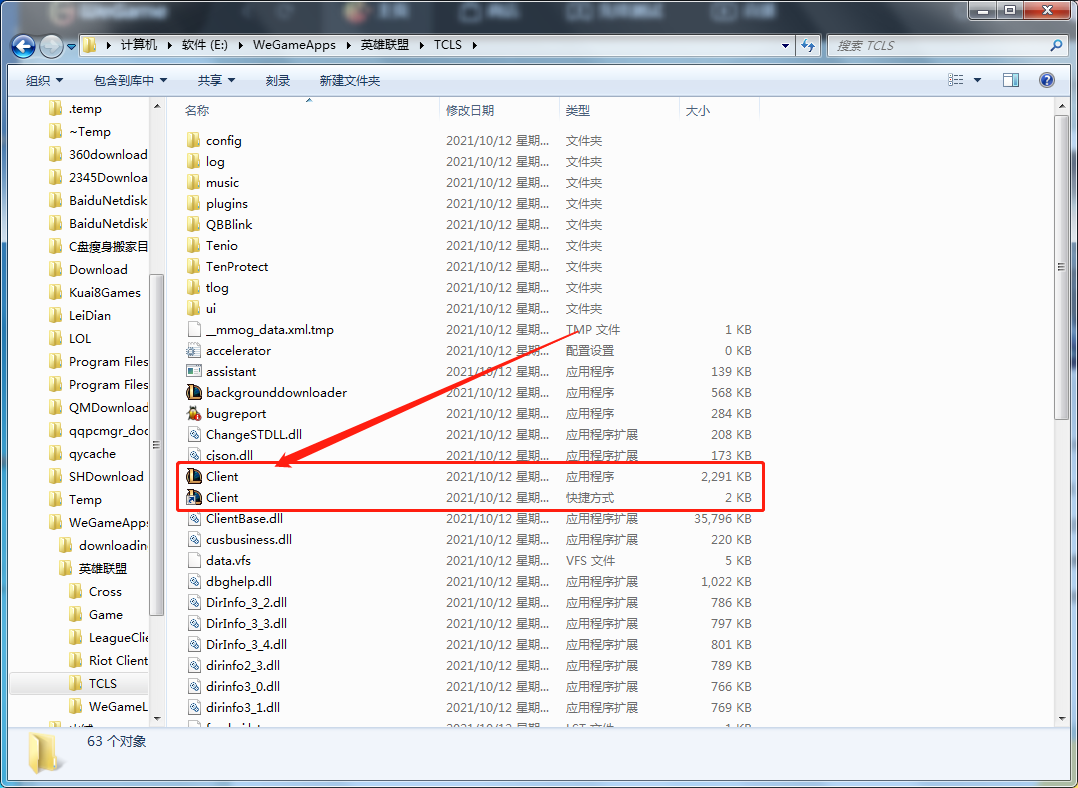
Task: Click the assistant application icon
Action: pos(194,372)
